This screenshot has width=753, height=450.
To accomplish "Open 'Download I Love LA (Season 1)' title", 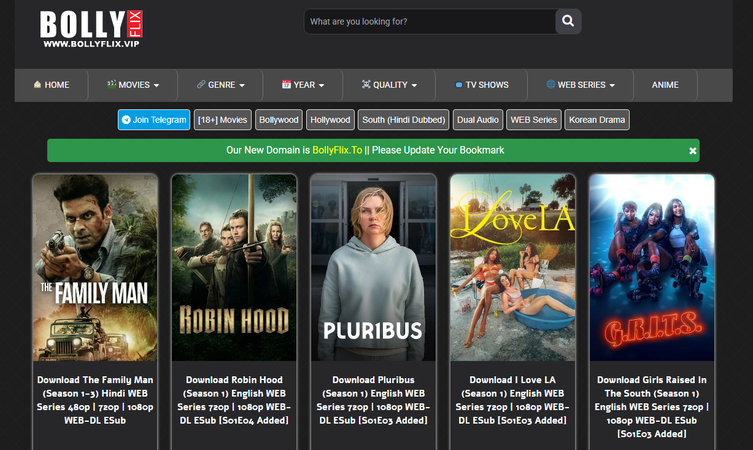I will pos(512,400).
